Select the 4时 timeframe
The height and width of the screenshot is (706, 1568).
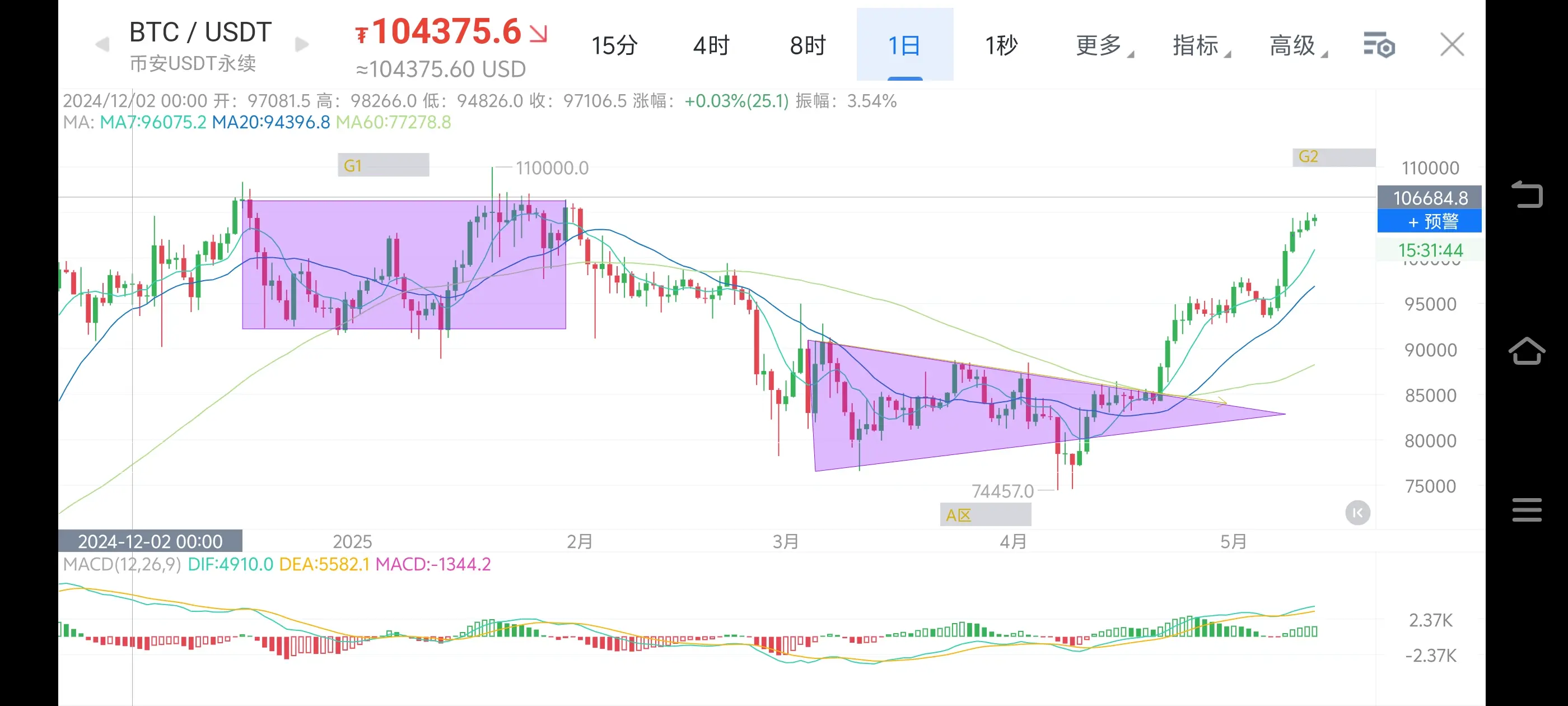pyautogui.click(x=711, y=45)
